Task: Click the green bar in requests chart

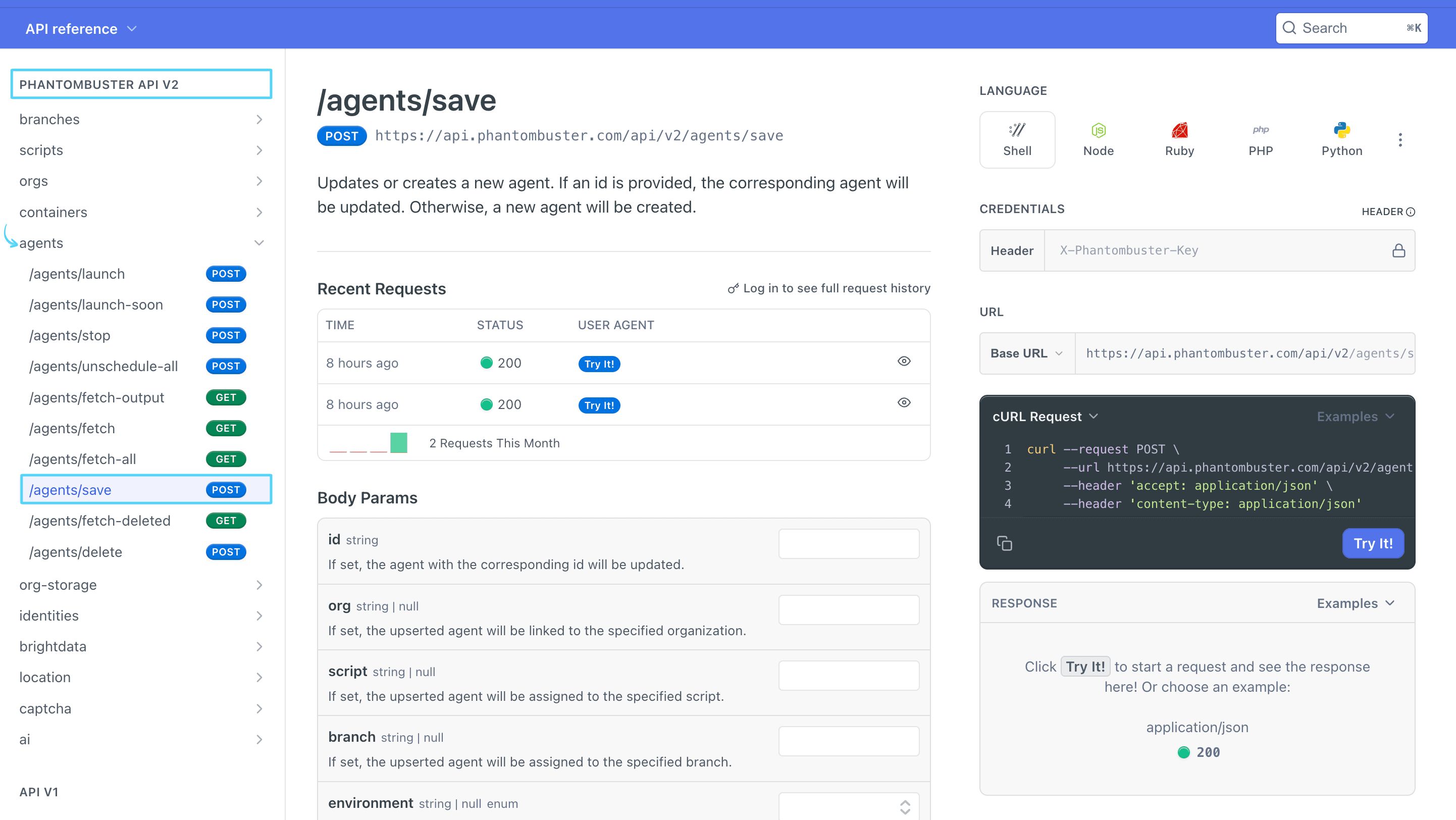Action: pyautogui.click(x=398, y=442)
